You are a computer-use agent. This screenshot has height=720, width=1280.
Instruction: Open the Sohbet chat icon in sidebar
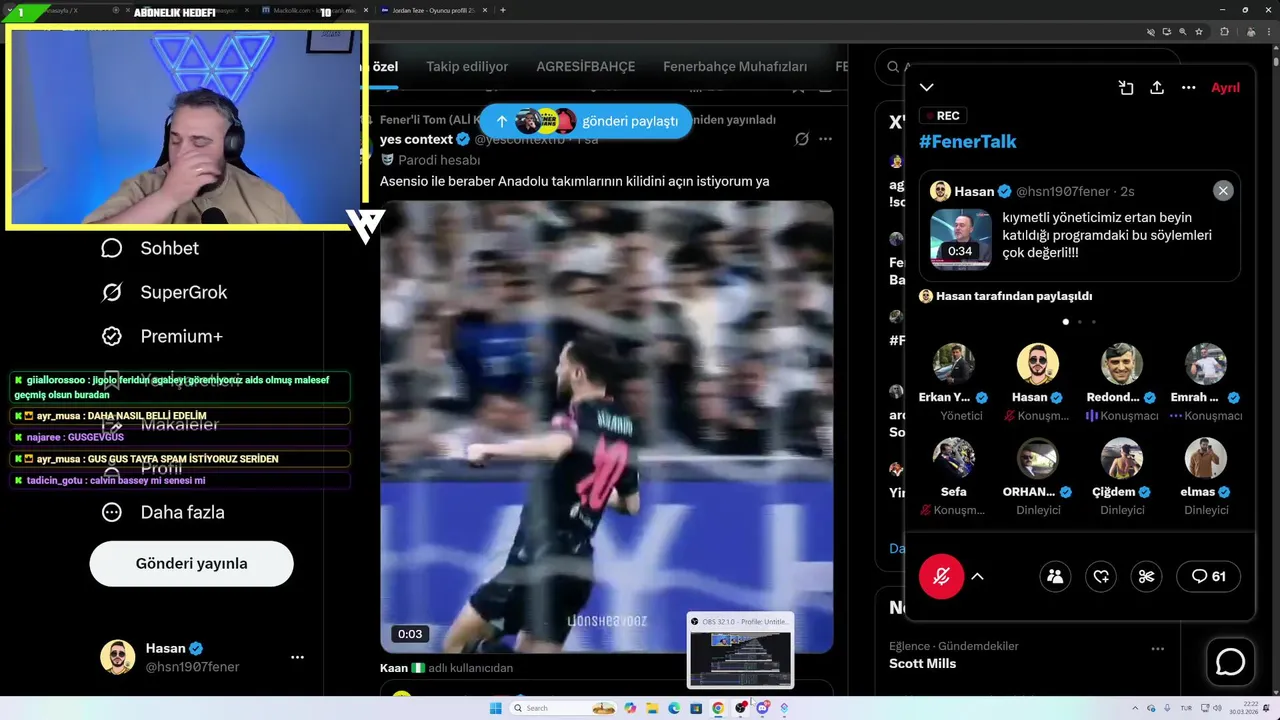pyautogui.click(x=112, y=248)
